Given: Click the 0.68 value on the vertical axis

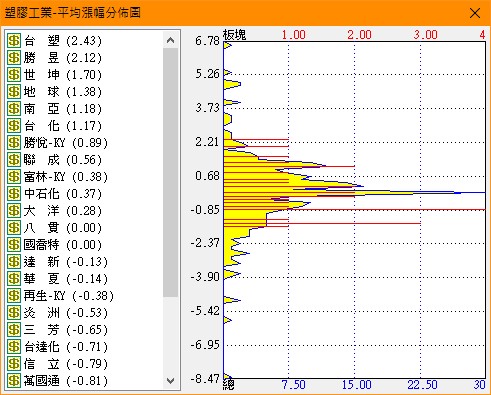Looking at the screenshot, I should (x=207, y=175).
